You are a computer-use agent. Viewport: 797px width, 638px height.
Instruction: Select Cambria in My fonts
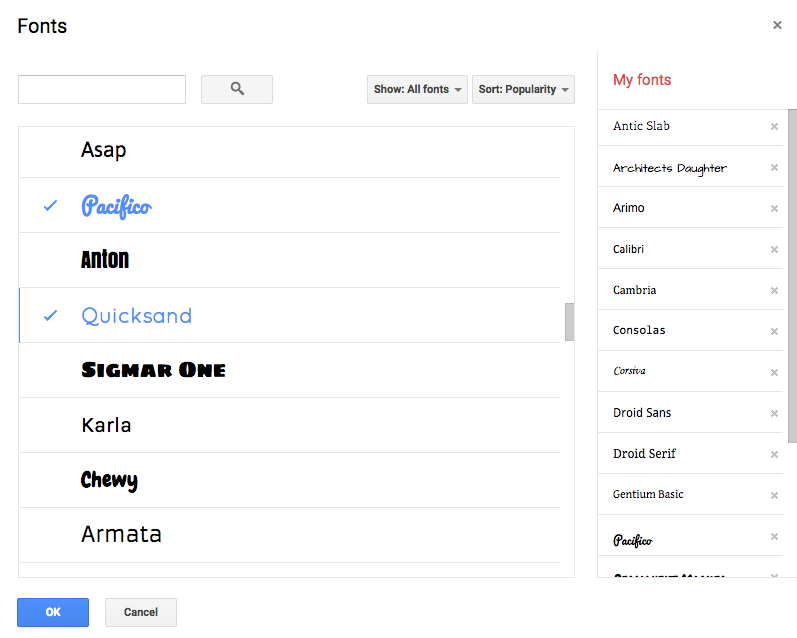click(x=634, y=290)
